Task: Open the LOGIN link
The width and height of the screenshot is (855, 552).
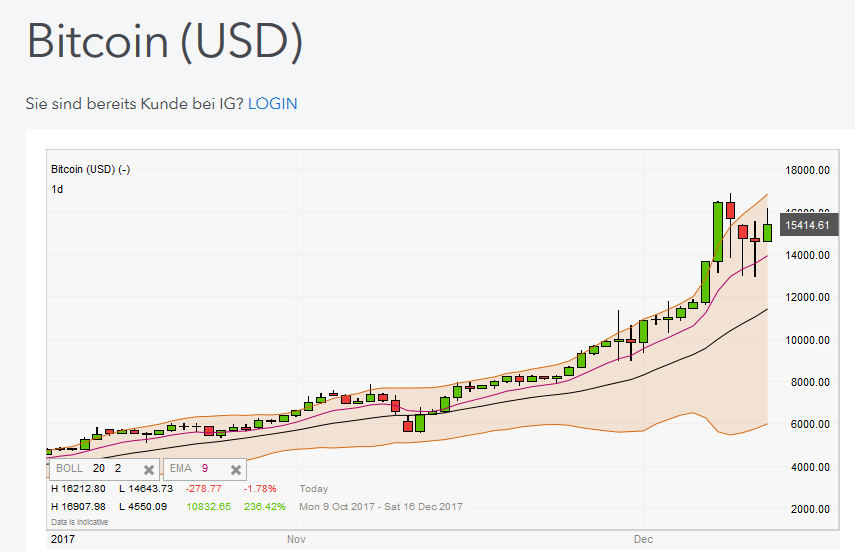Action: click(273, 104)
